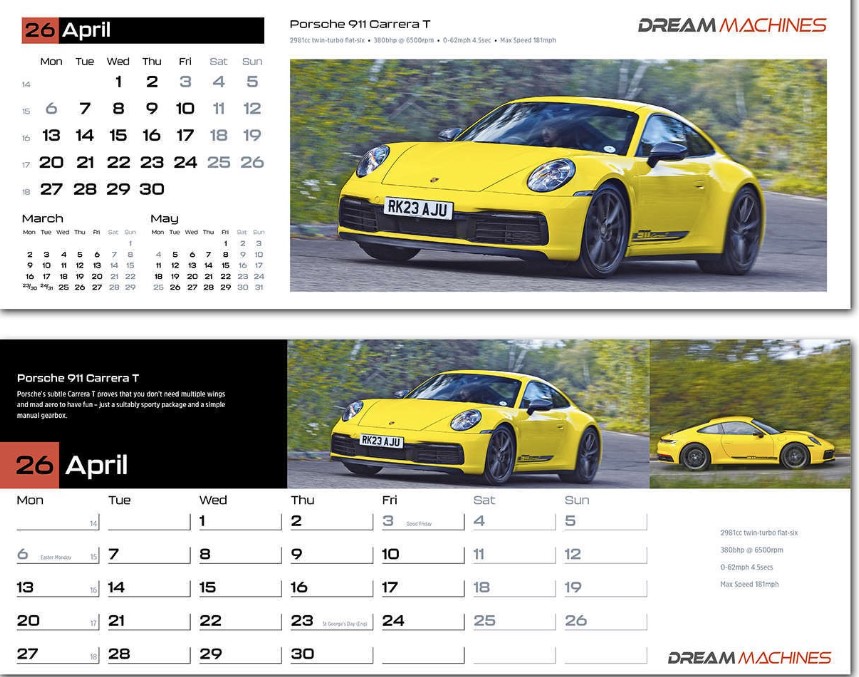Click the DREAM MACHINES logo in the upper calendar

pyautogui.click(x=732, y=25)
